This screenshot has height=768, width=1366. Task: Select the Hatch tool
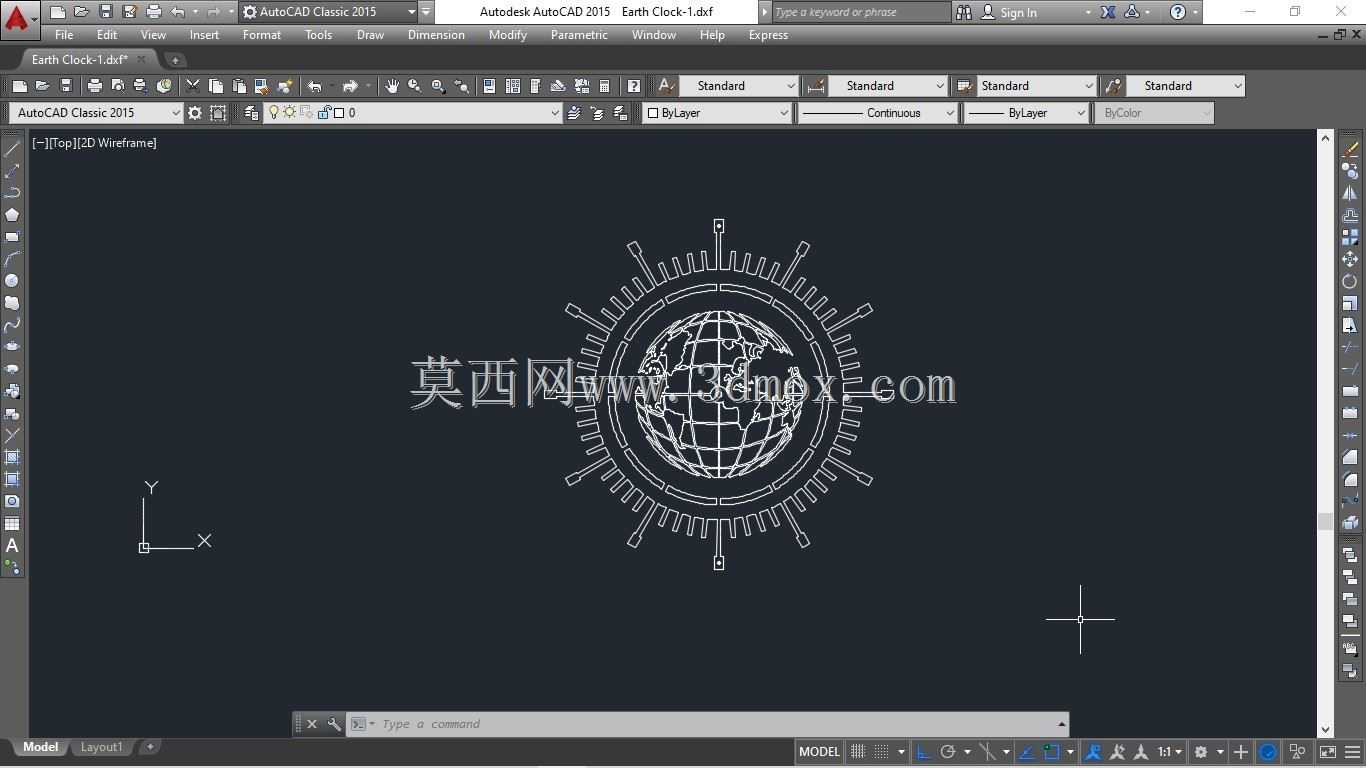12,457
